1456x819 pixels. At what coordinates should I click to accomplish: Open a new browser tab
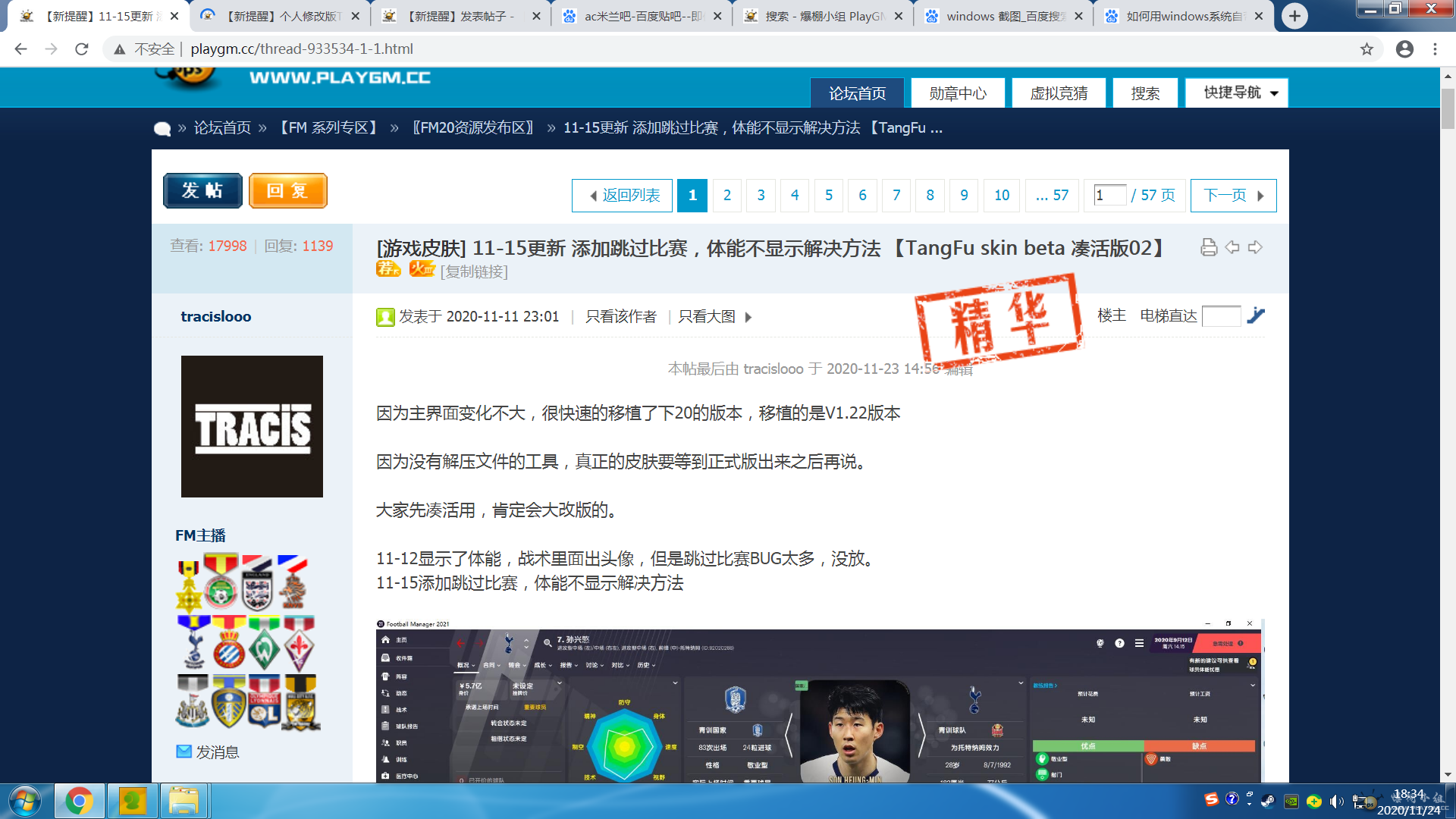click(x=1294, y=16)
